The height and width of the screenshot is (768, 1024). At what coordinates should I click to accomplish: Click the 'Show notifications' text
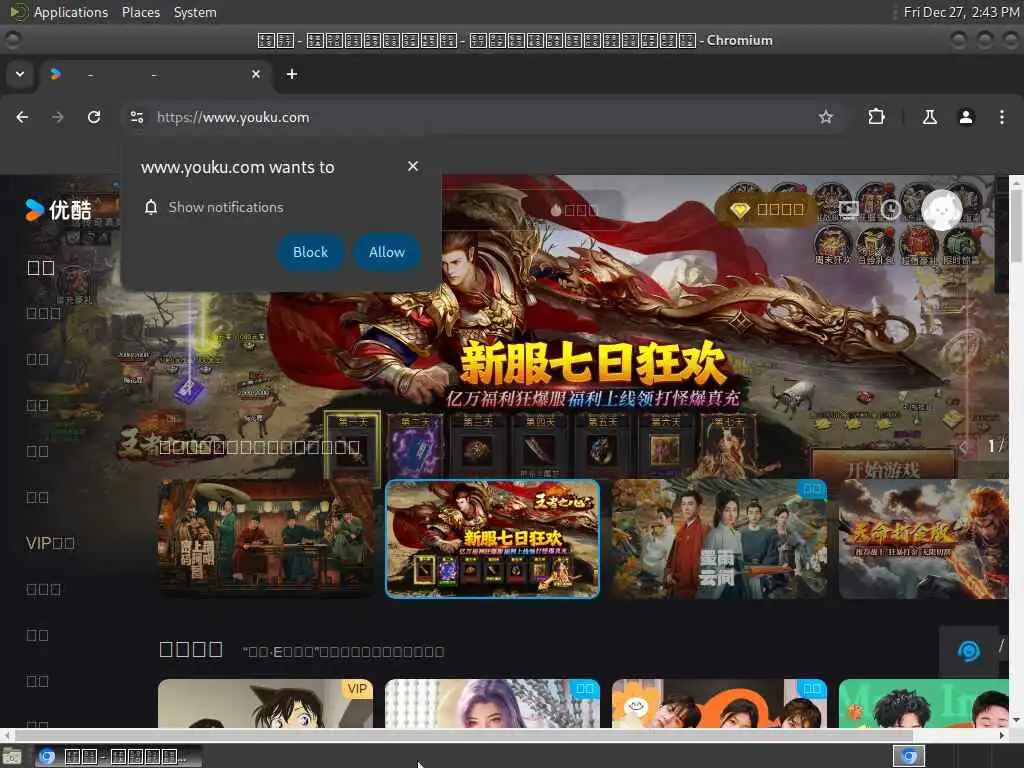point(226,207)
